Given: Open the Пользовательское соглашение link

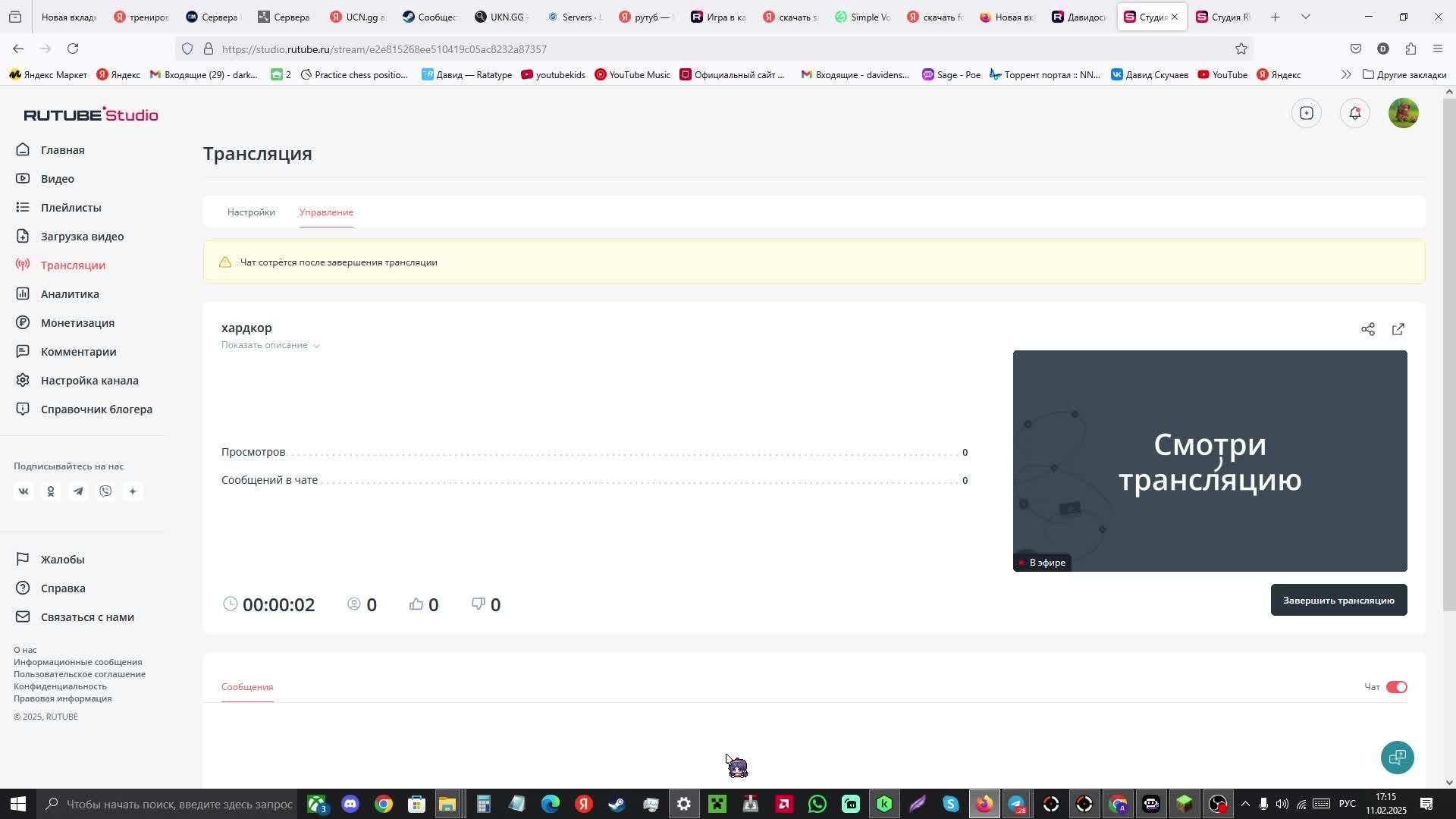Looking at the screenshot, I should point(80,674).
